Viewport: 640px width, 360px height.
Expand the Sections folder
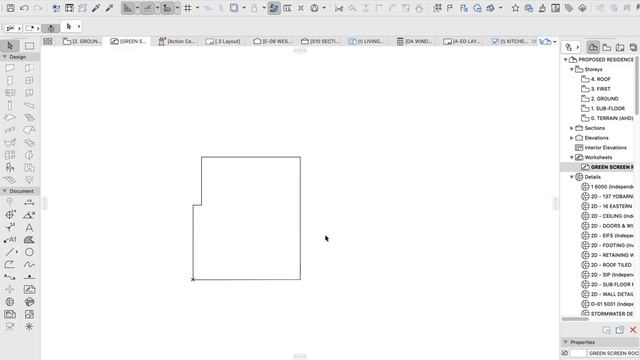pos(572,128)
